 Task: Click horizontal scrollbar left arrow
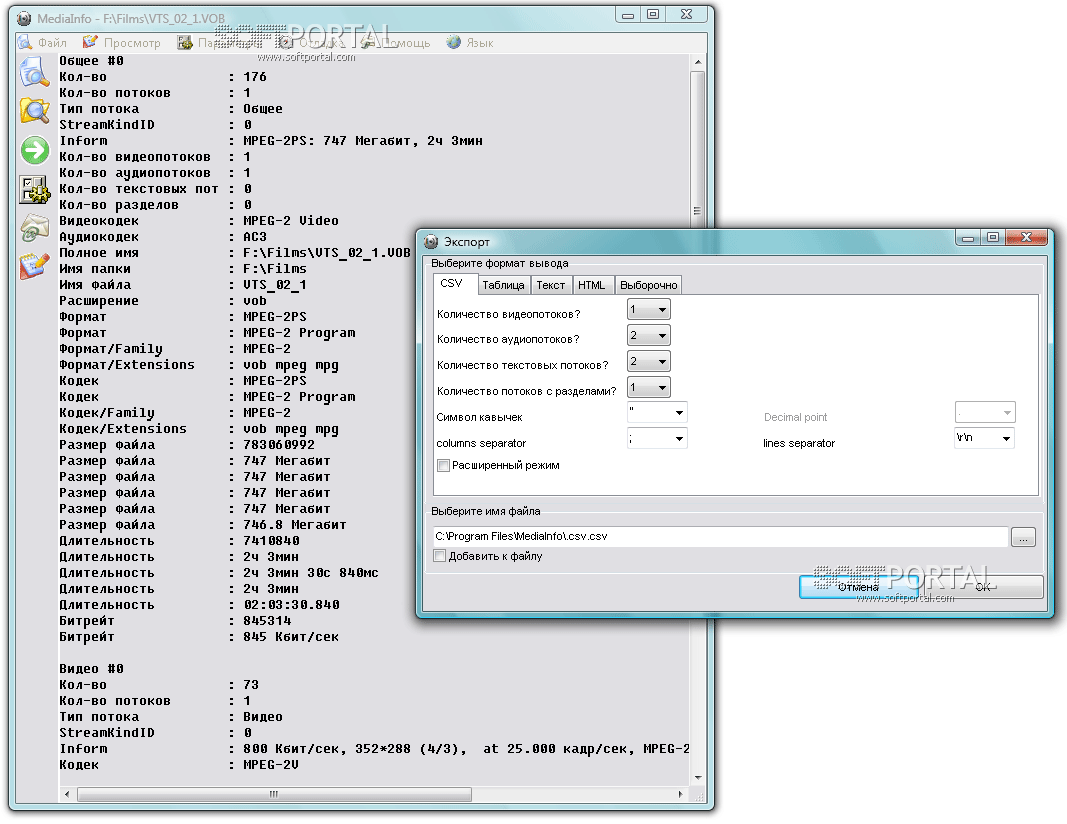[x=67, y=794]
